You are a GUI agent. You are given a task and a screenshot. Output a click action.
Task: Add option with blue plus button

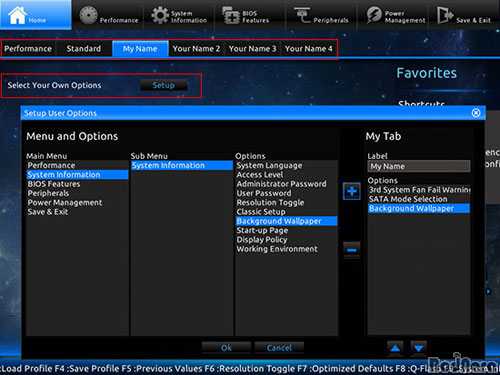point(352,191)
